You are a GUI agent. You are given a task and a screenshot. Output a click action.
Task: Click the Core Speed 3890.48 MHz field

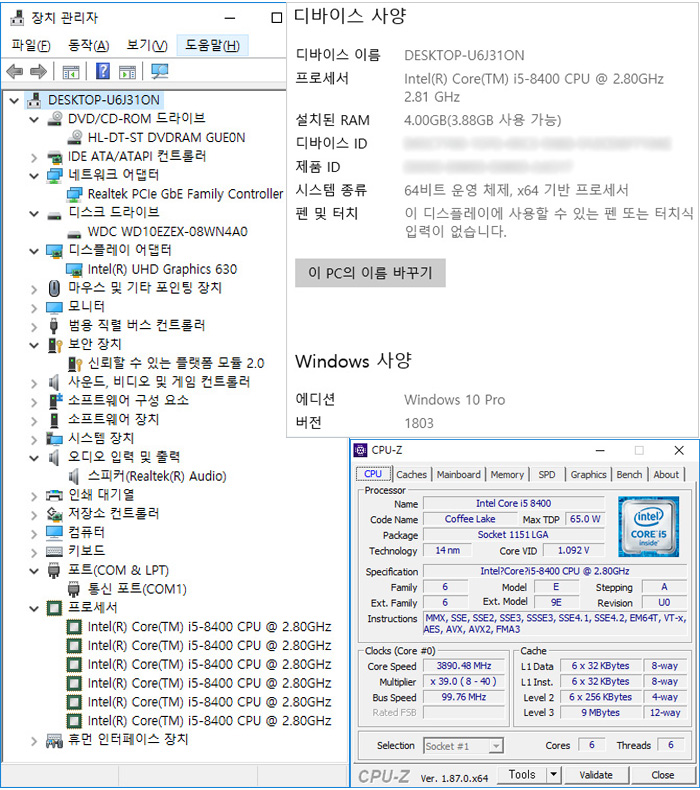464,666
